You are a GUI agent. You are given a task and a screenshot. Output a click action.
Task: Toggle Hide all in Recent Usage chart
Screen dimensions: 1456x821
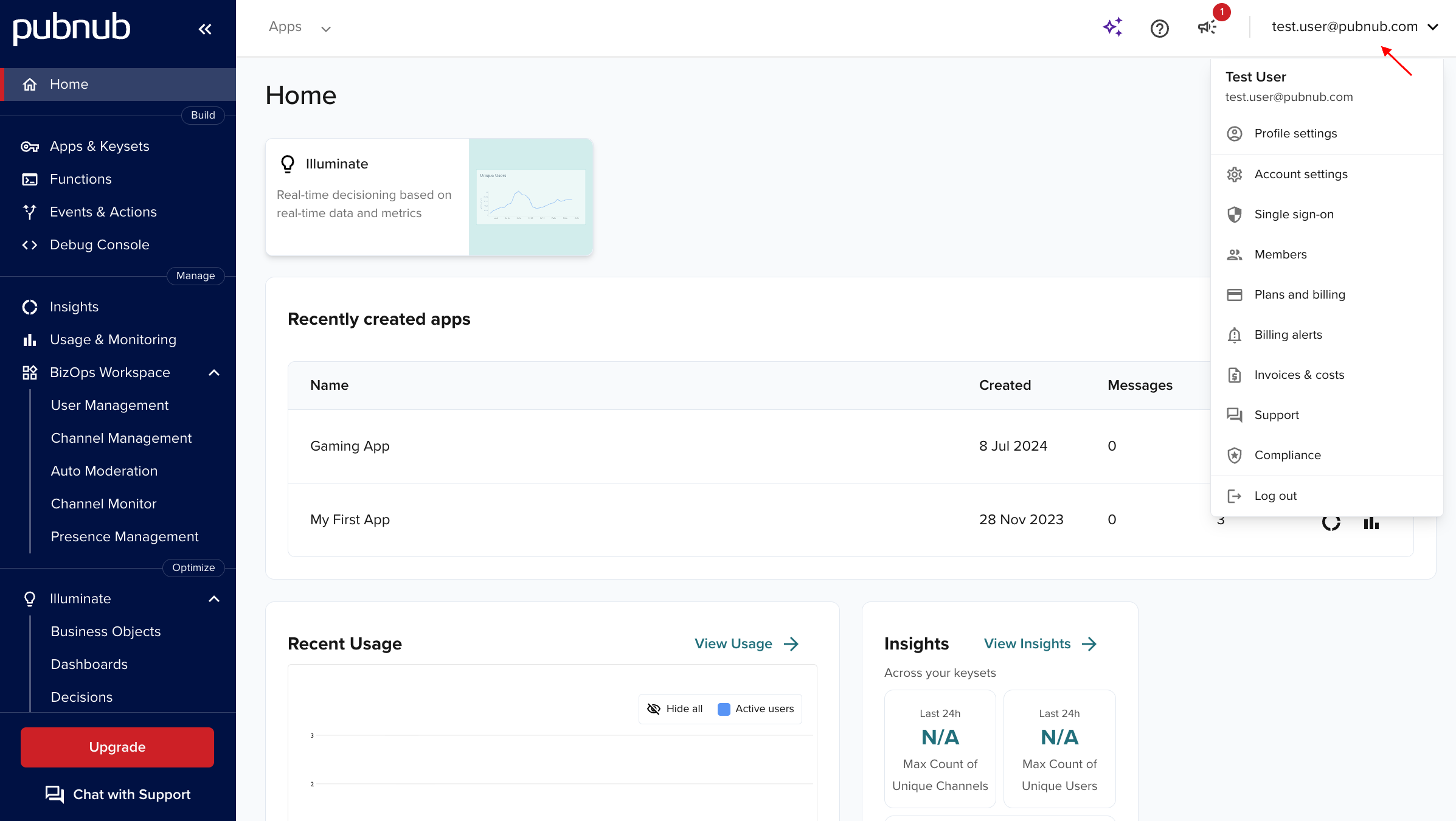click(675, 708)
